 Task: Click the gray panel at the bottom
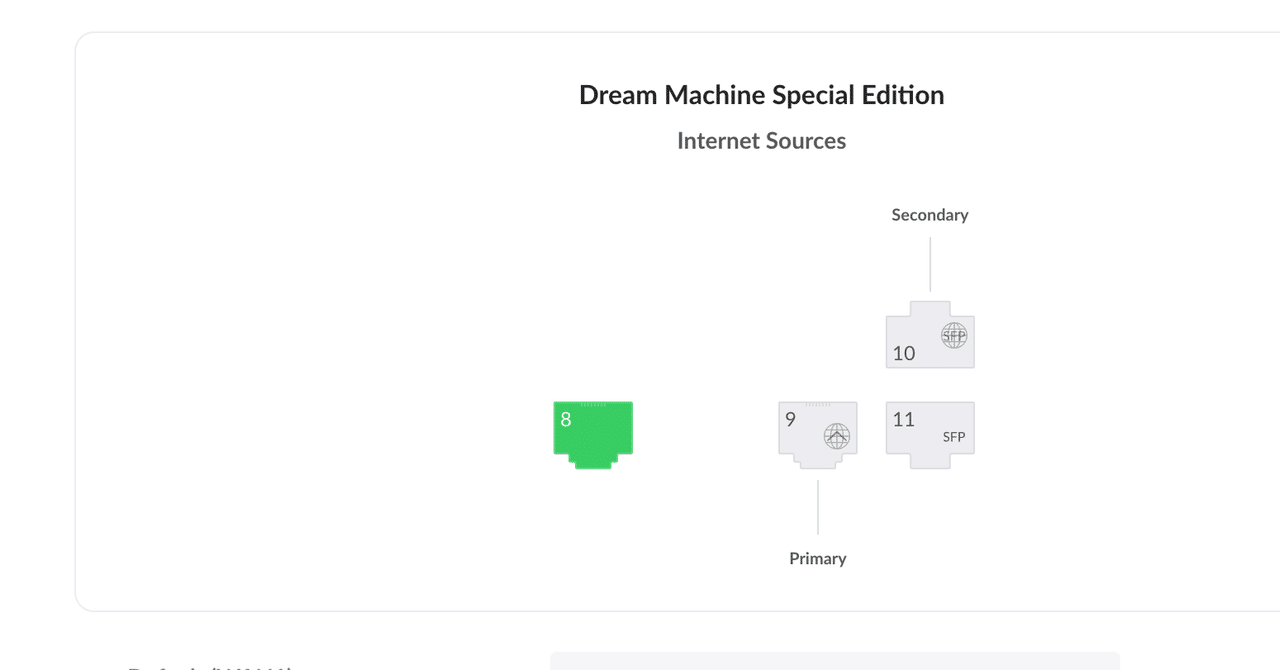834,665
